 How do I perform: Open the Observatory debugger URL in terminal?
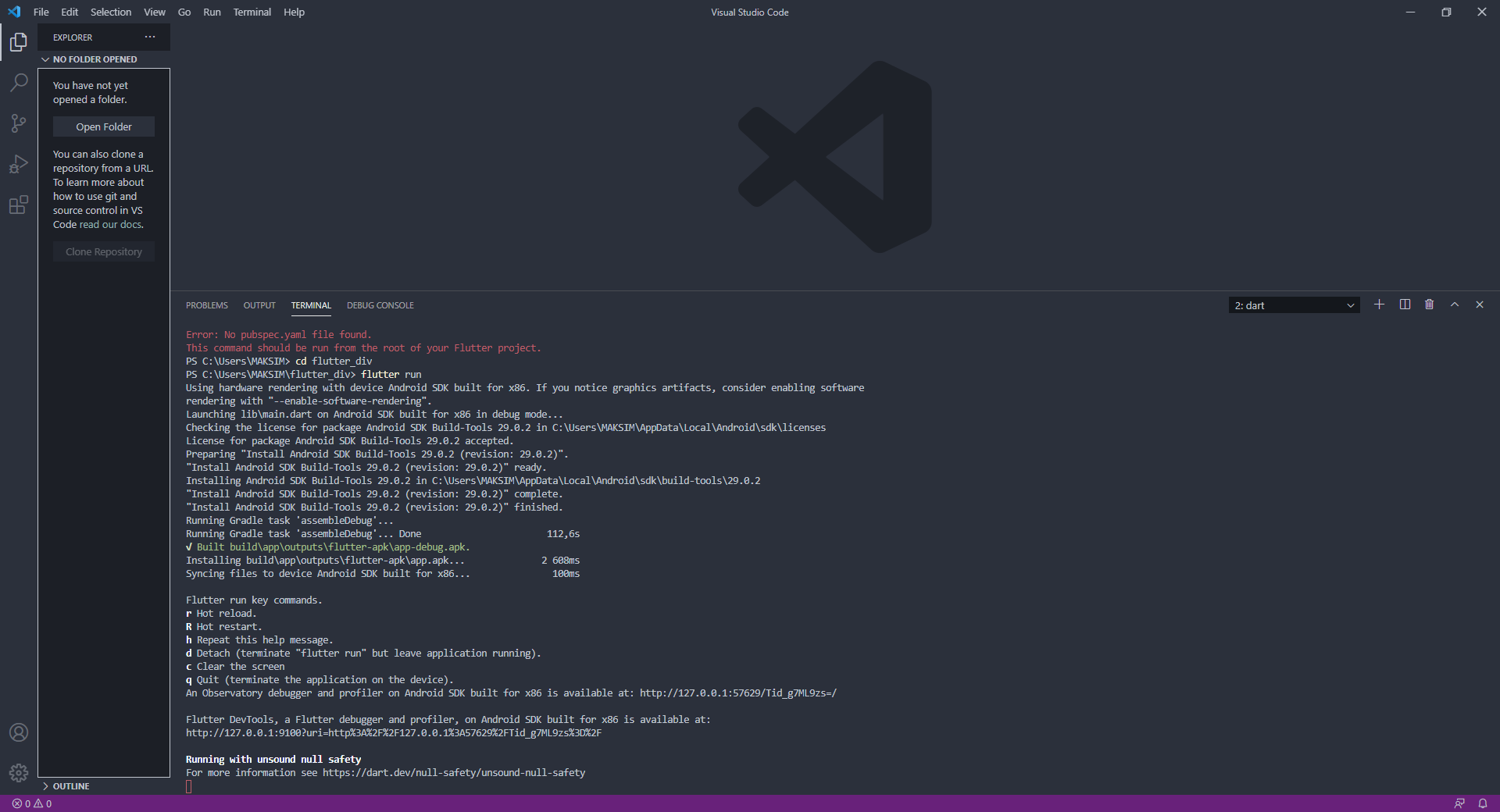tap(737, 693)
